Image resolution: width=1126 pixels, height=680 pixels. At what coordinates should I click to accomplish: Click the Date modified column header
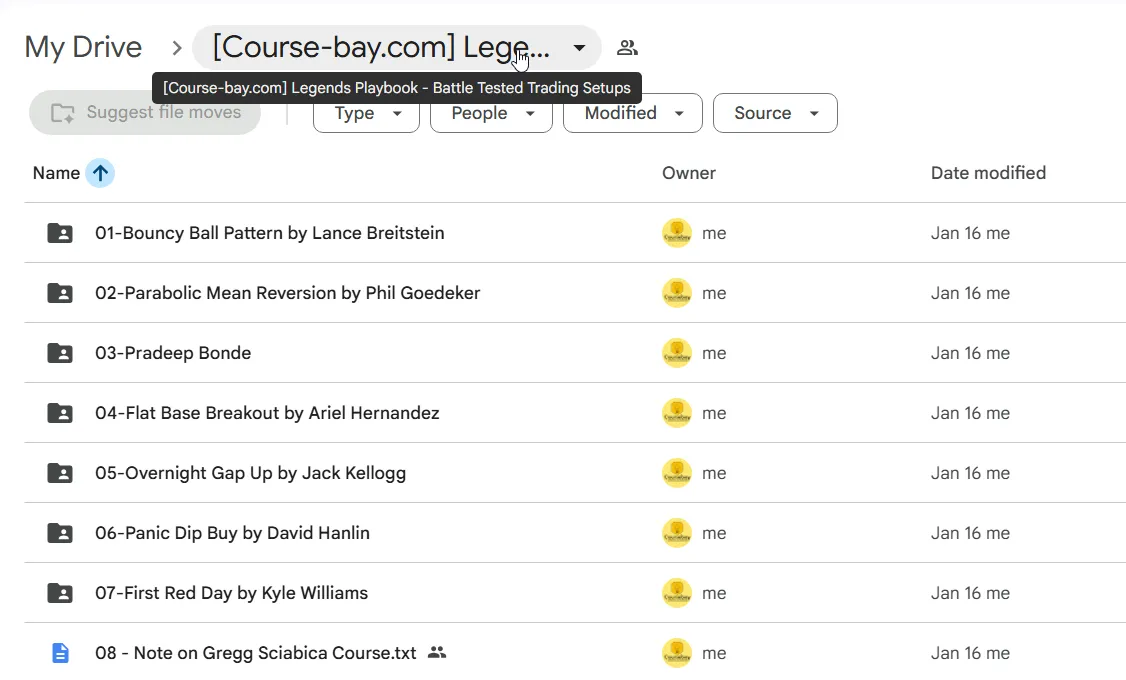[988, 173]
